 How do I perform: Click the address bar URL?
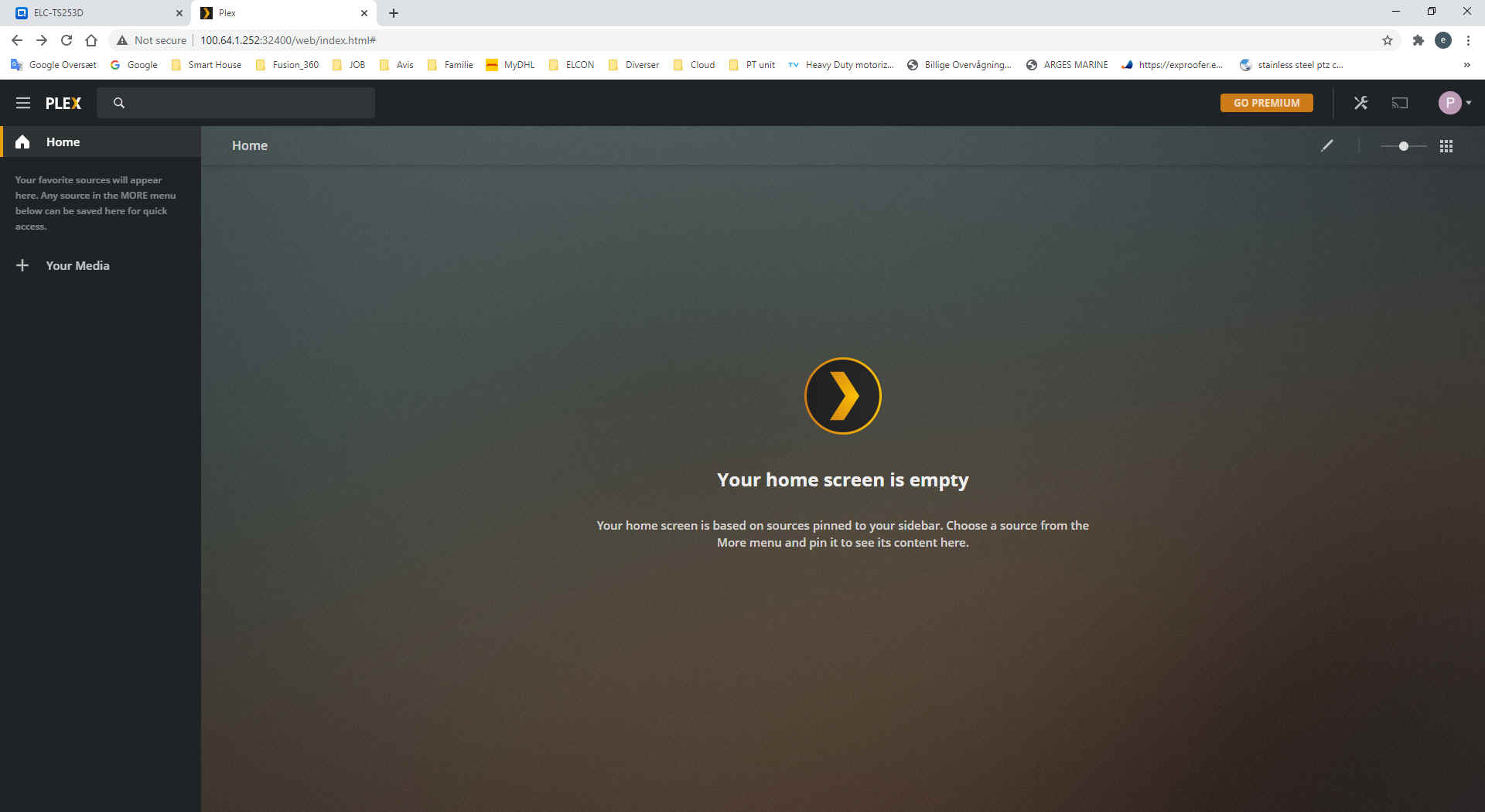tap(288, 40)
